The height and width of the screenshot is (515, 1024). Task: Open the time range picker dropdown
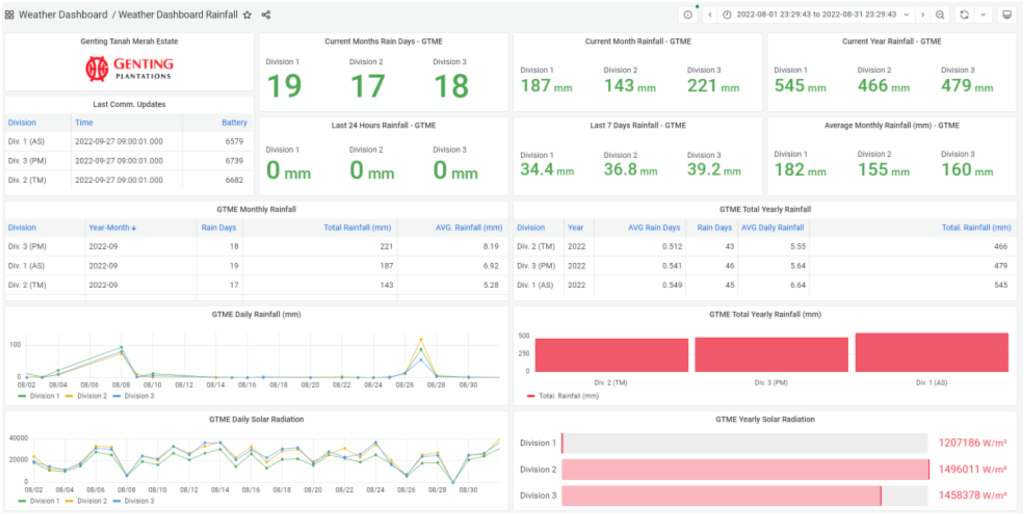pyautogui.click(x=815, y=15)
